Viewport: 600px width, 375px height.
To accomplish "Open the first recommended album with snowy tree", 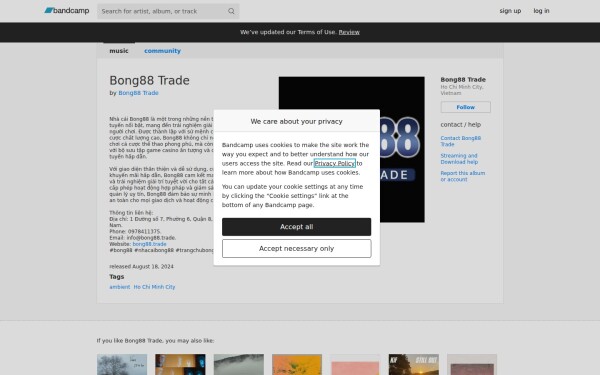I will point(122,364).
